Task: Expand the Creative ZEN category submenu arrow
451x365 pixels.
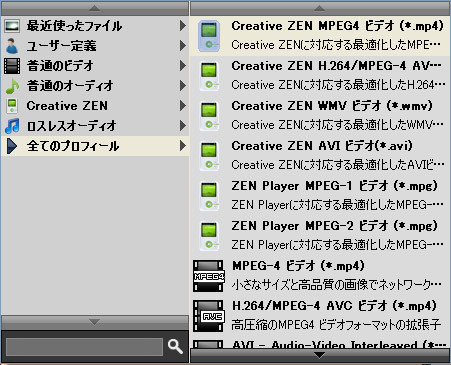Action: [x=183, y=106]
